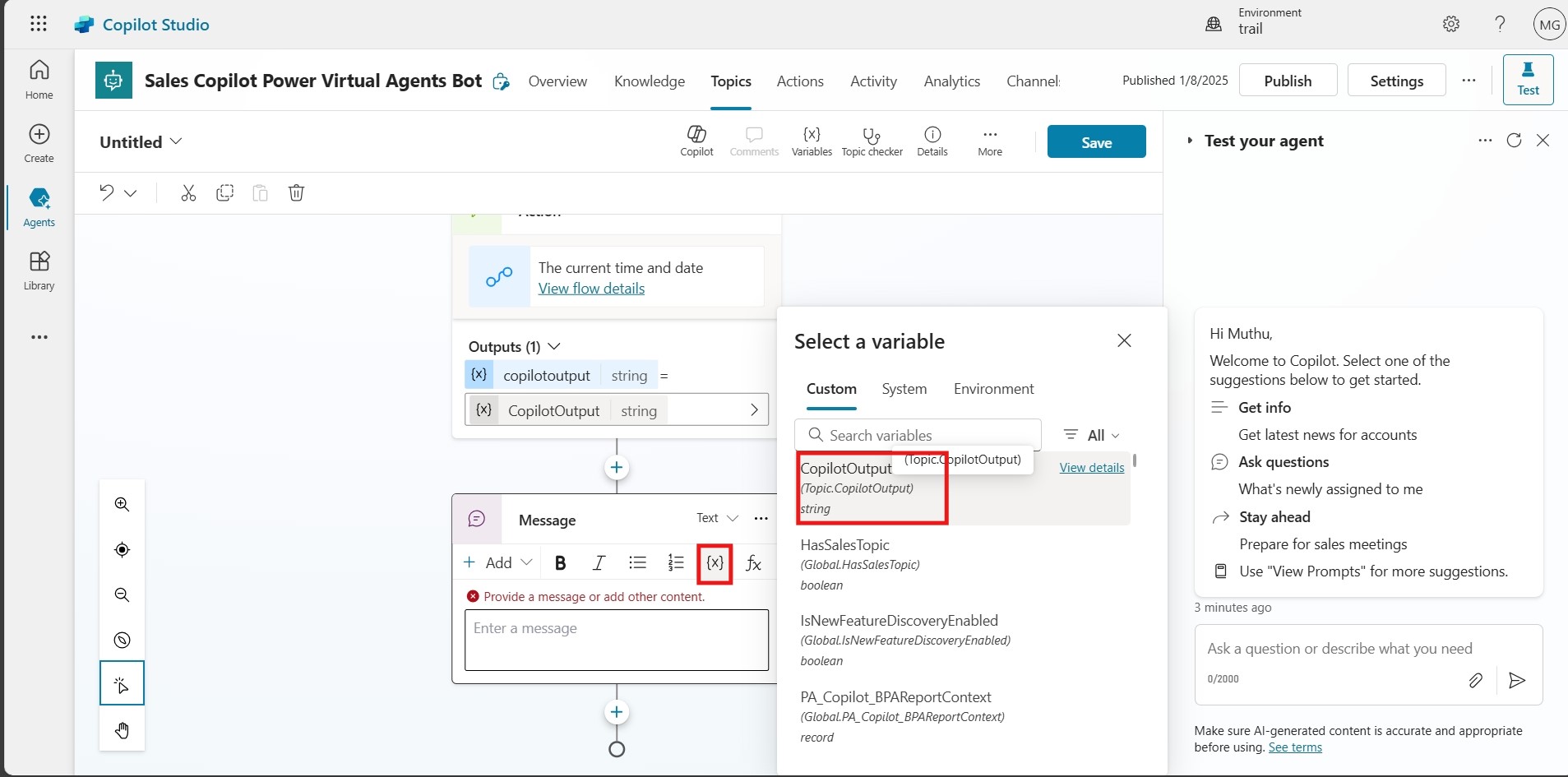Toggle bold formatting in message
The width and height of the screenshot is (1568, 777).
point(560,563)
